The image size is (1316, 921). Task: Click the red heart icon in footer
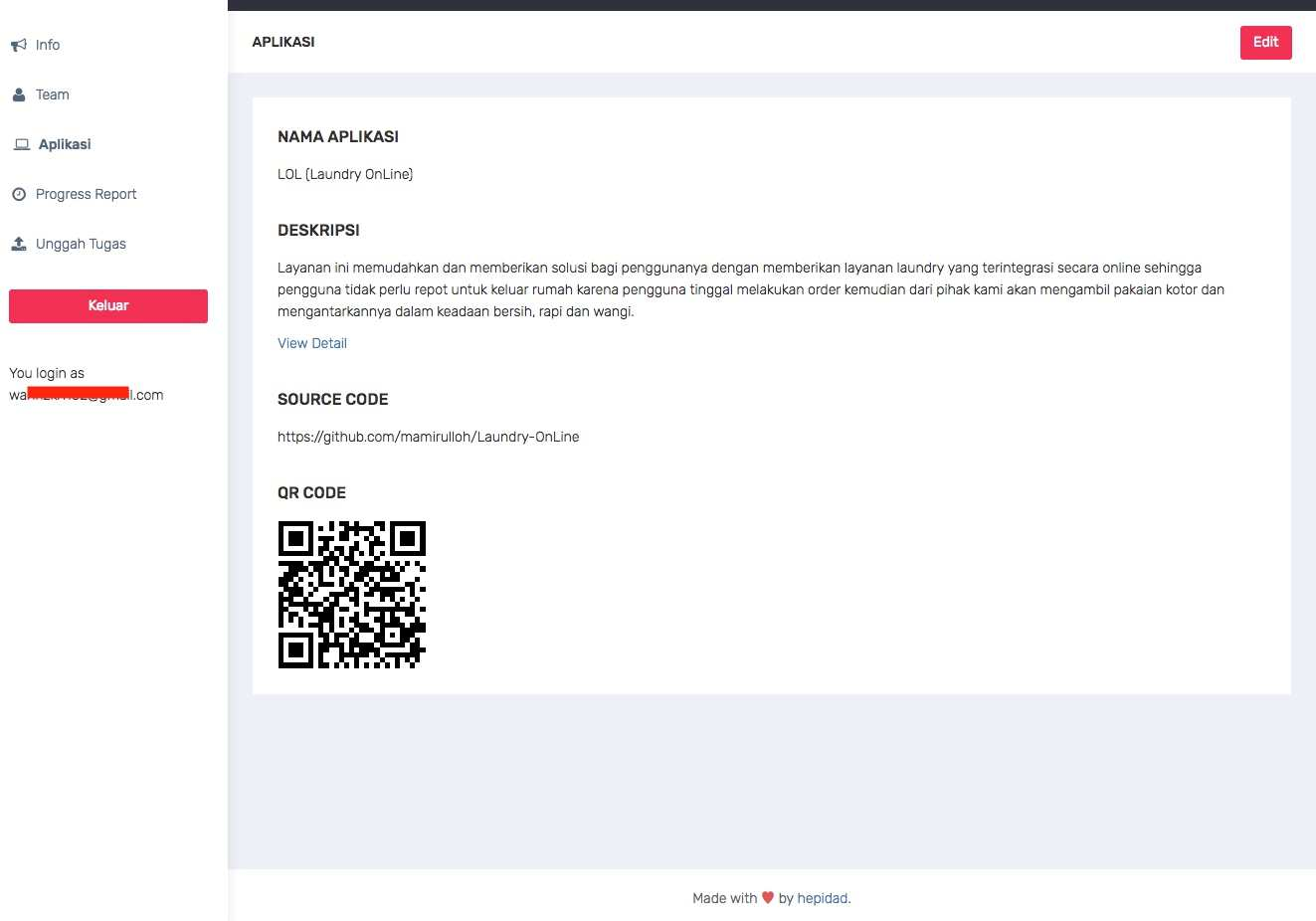click(768, 897)
